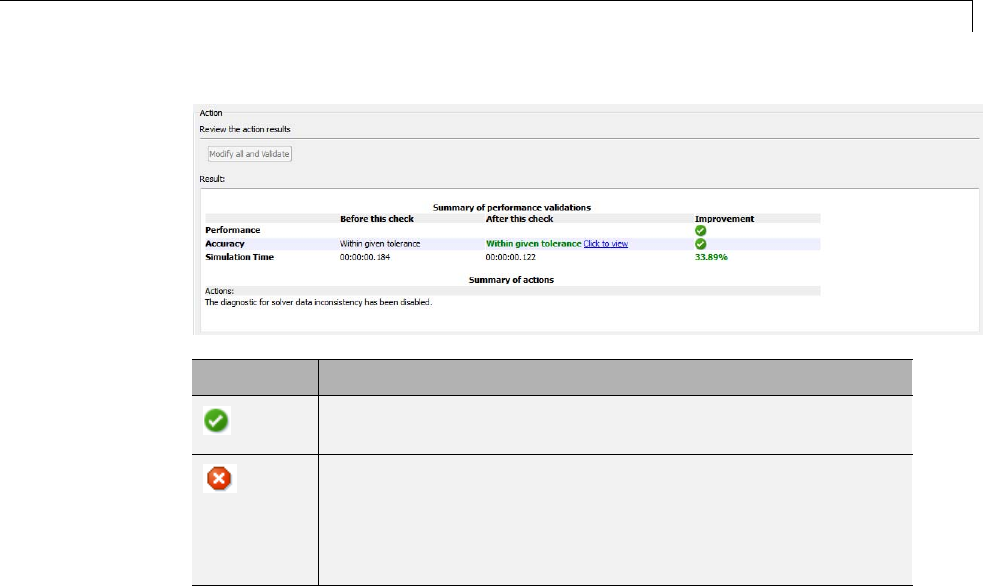Click the Action group title

pos(211,113)
